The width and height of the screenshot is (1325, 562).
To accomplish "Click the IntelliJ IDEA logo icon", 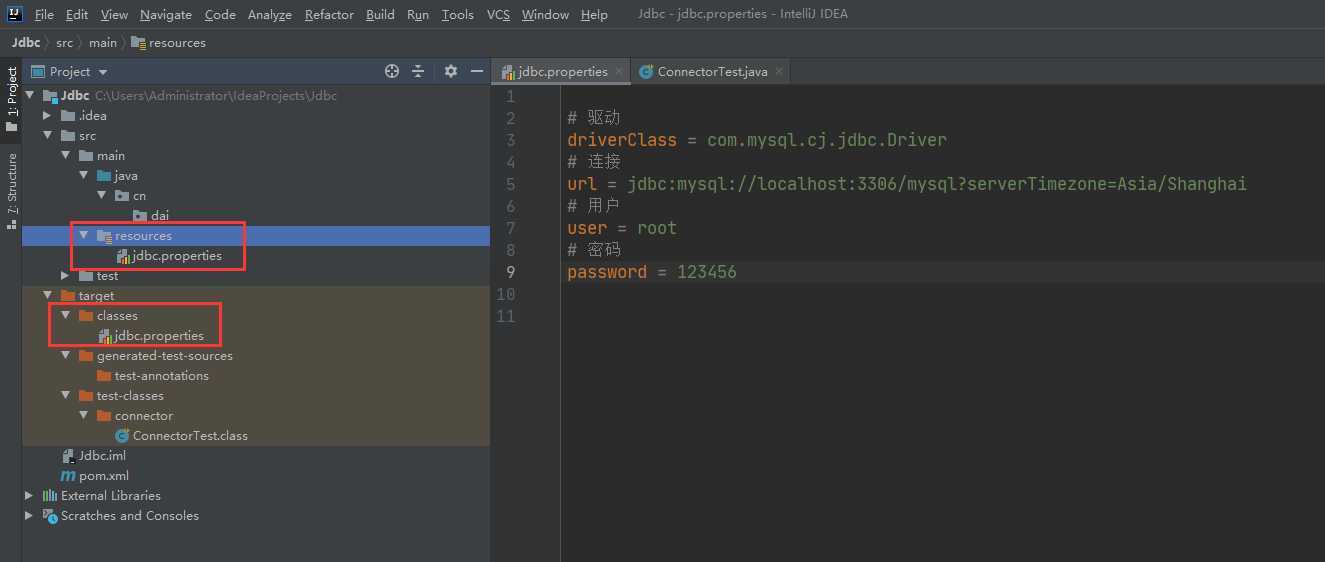I will point(15,14).
